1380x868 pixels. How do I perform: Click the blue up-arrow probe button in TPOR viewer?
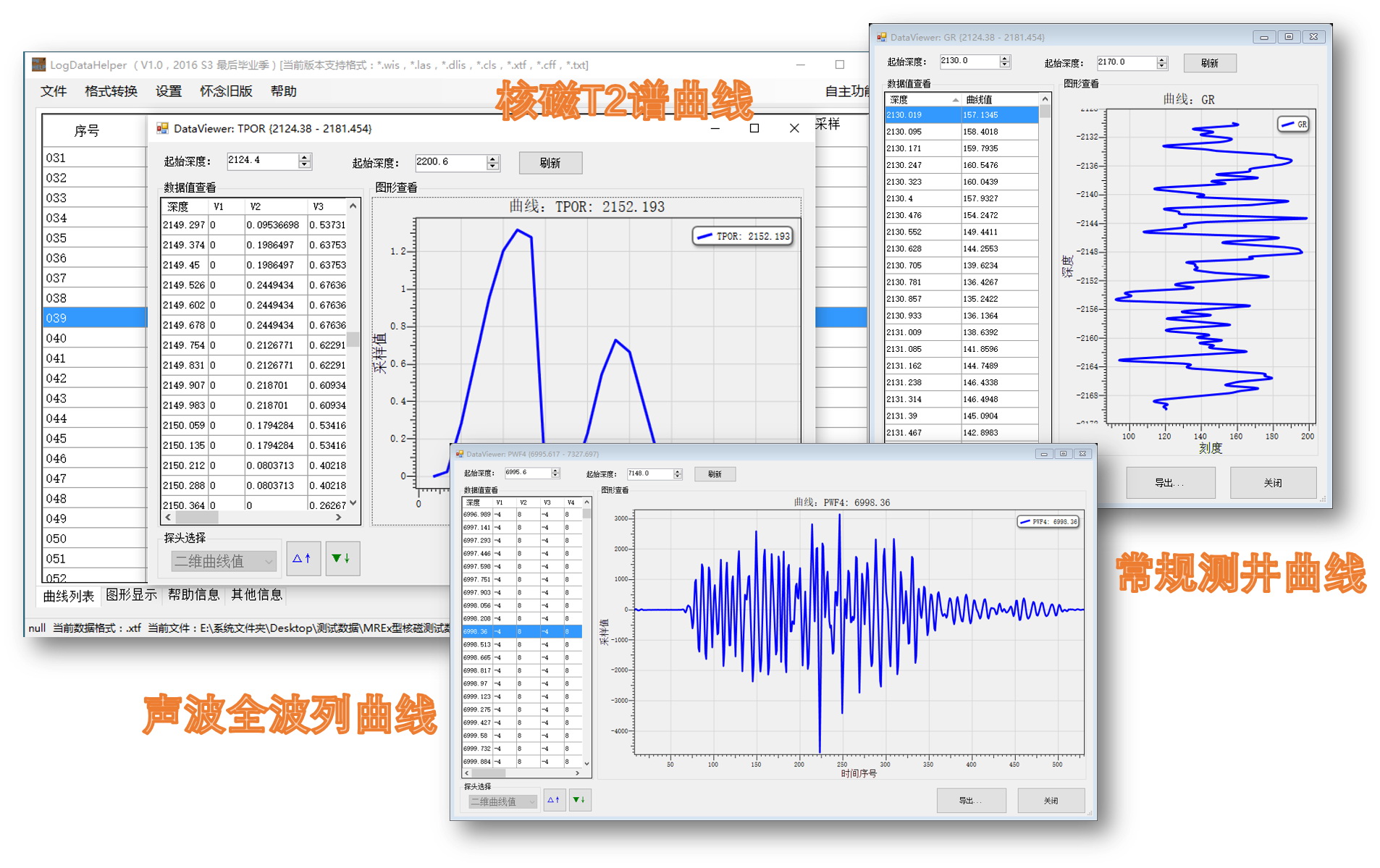303,559
